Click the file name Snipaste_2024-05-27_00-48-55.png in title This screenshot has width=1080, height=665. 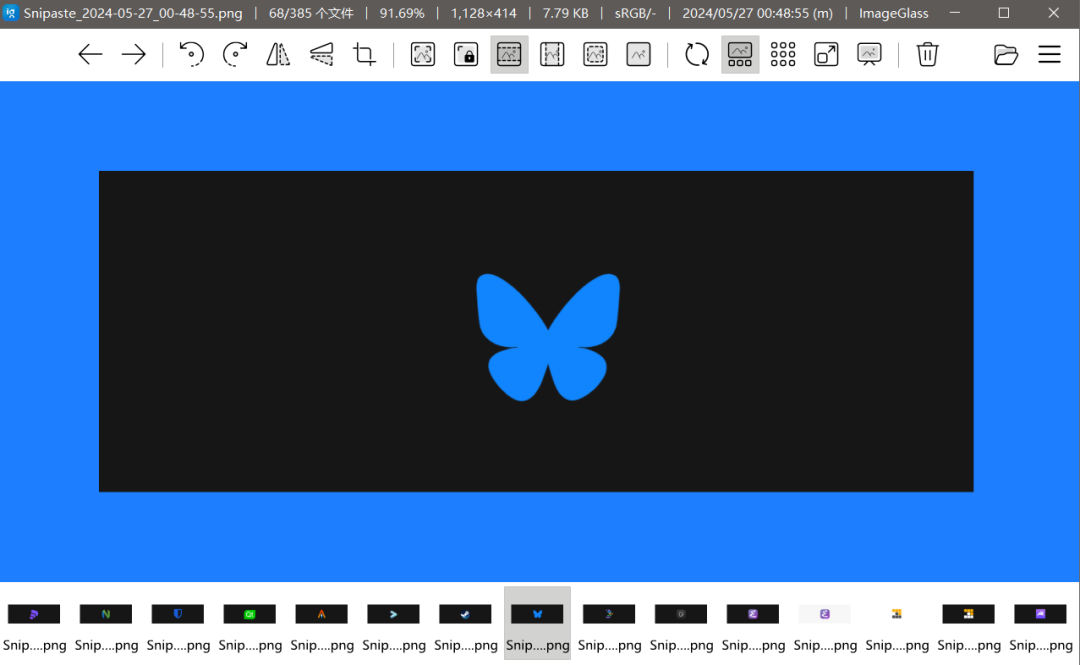click(x=133, y=13)
